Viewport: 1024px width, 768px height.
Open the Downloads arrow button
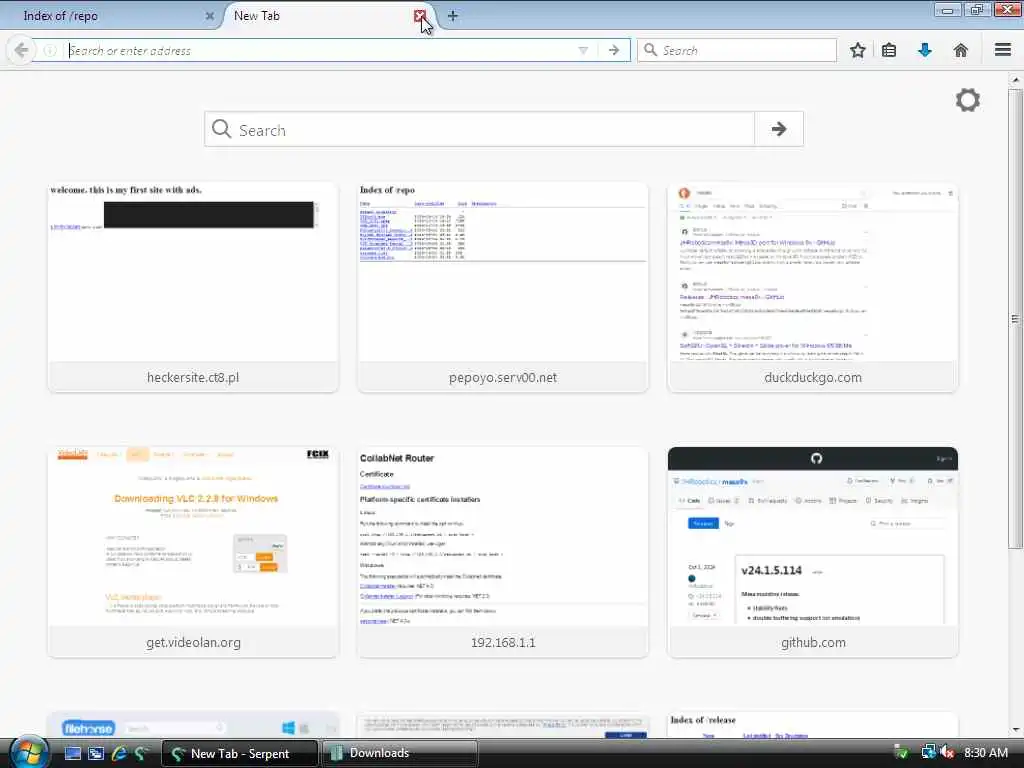(x=925, y=50)
